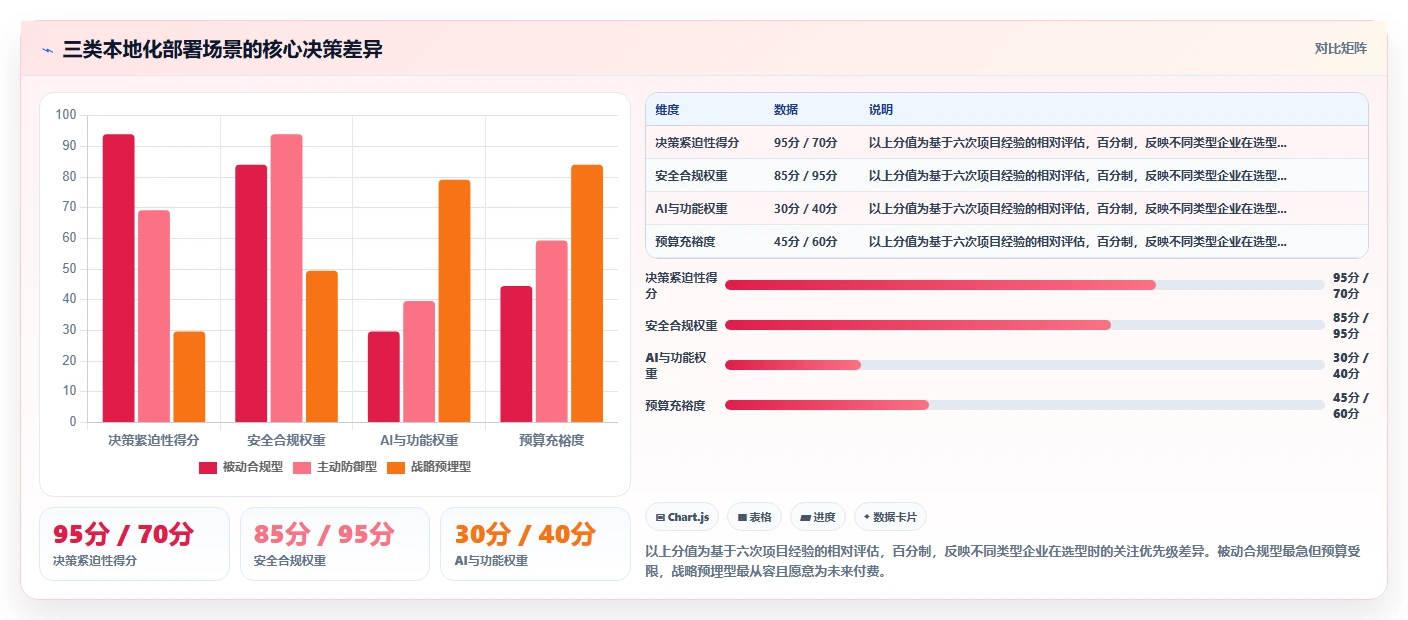Click the 预算充裕度 x-axis label
The width and height of the screenshot is (1408, 620).
tap(552, 440)
